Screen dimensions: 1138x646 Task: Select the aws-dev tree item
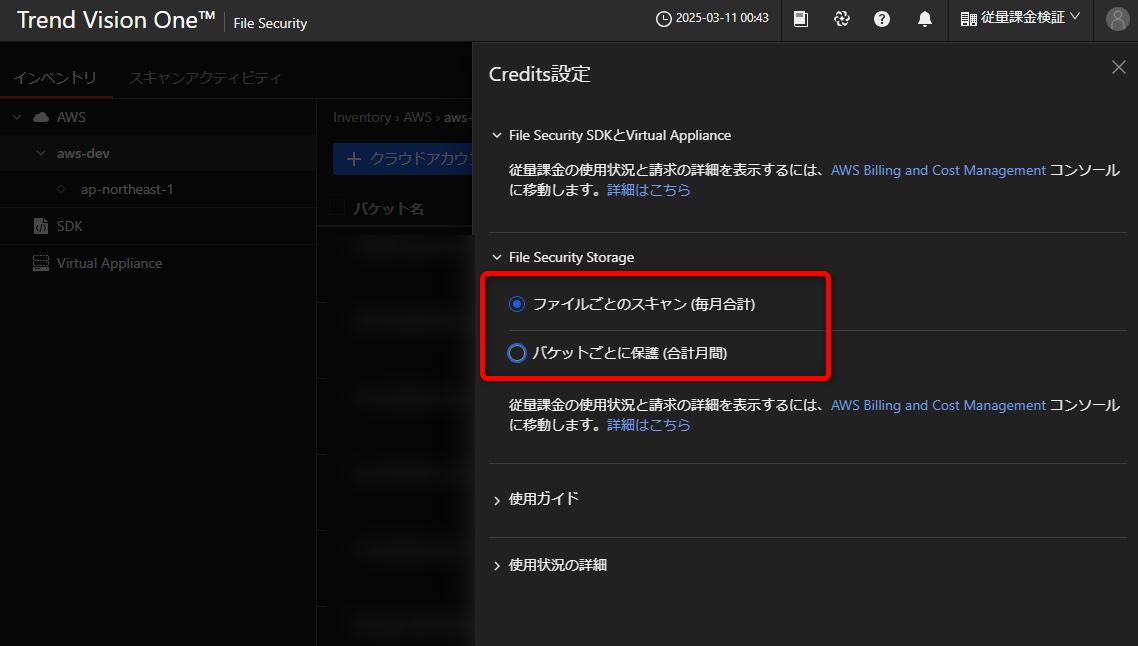point(83,153)
